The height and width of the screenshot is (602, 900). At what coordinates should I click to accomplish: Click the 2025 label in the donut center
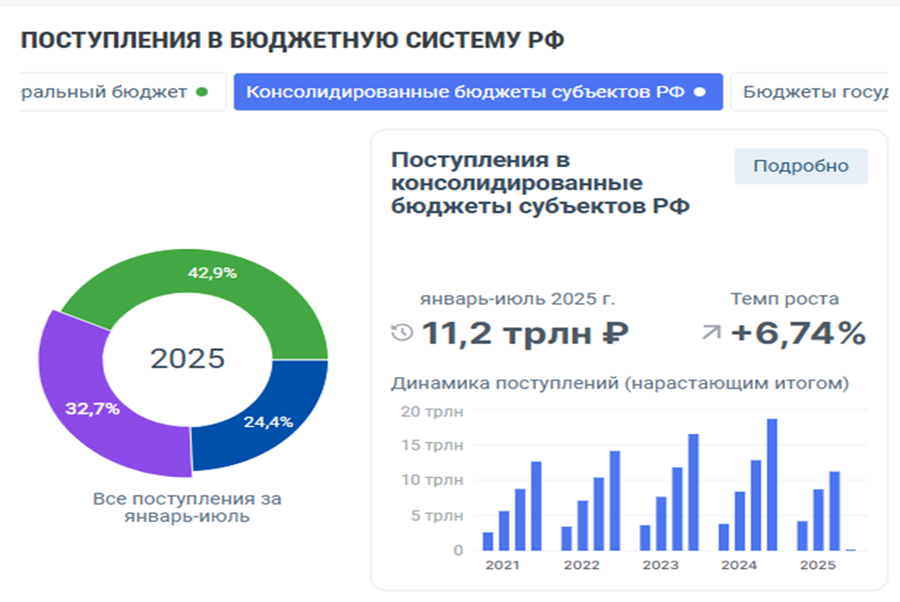188,359
